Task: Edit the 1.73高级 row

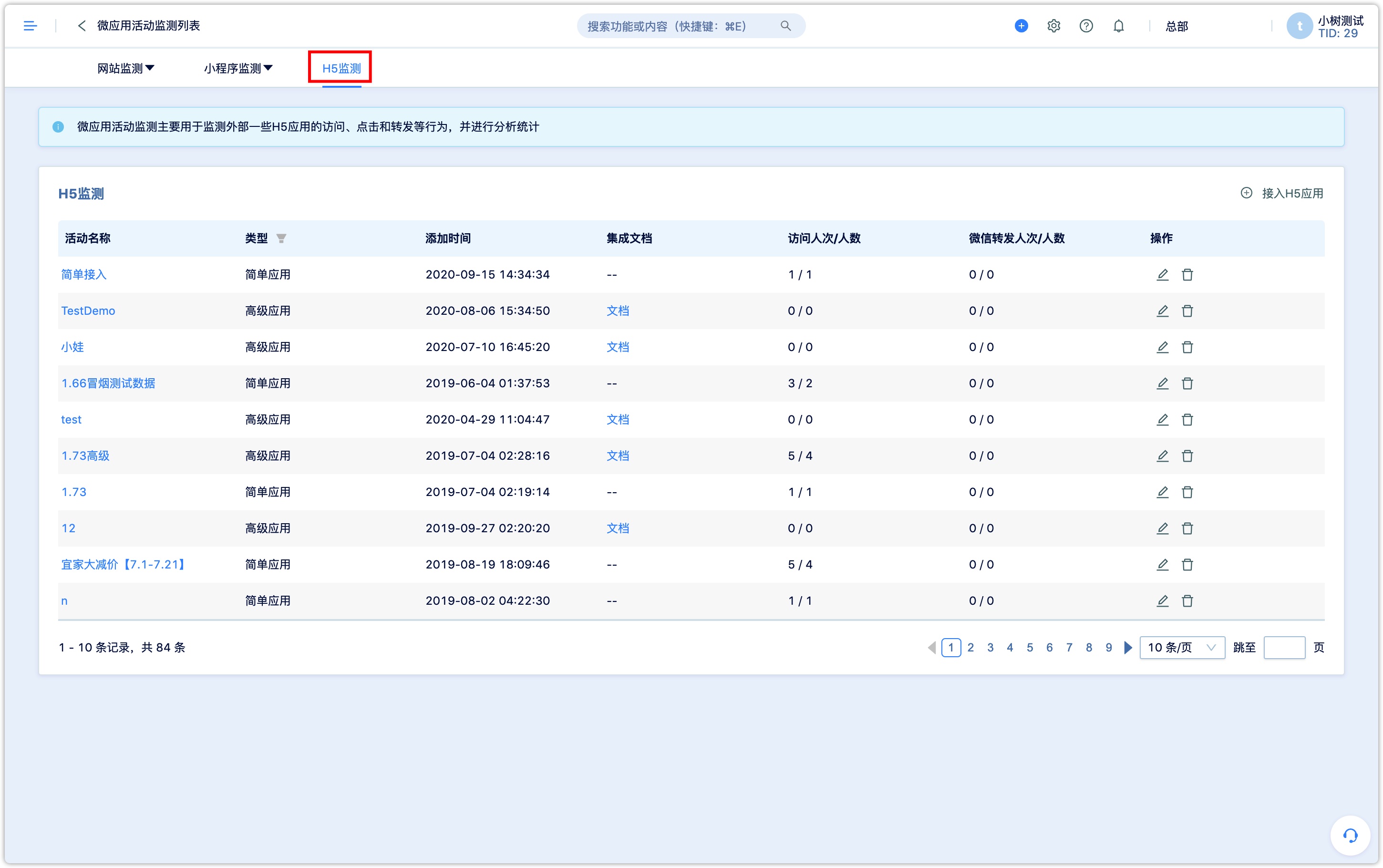Action: 1162,455
